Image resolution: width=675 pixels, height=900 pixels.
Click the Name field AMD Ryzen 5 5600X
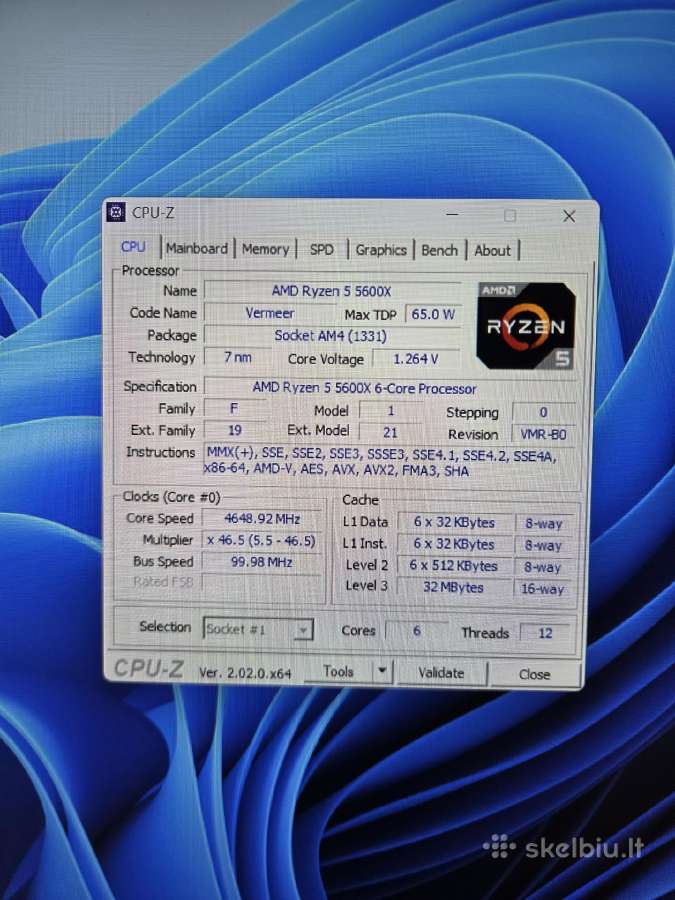click(x=332, y=291)
